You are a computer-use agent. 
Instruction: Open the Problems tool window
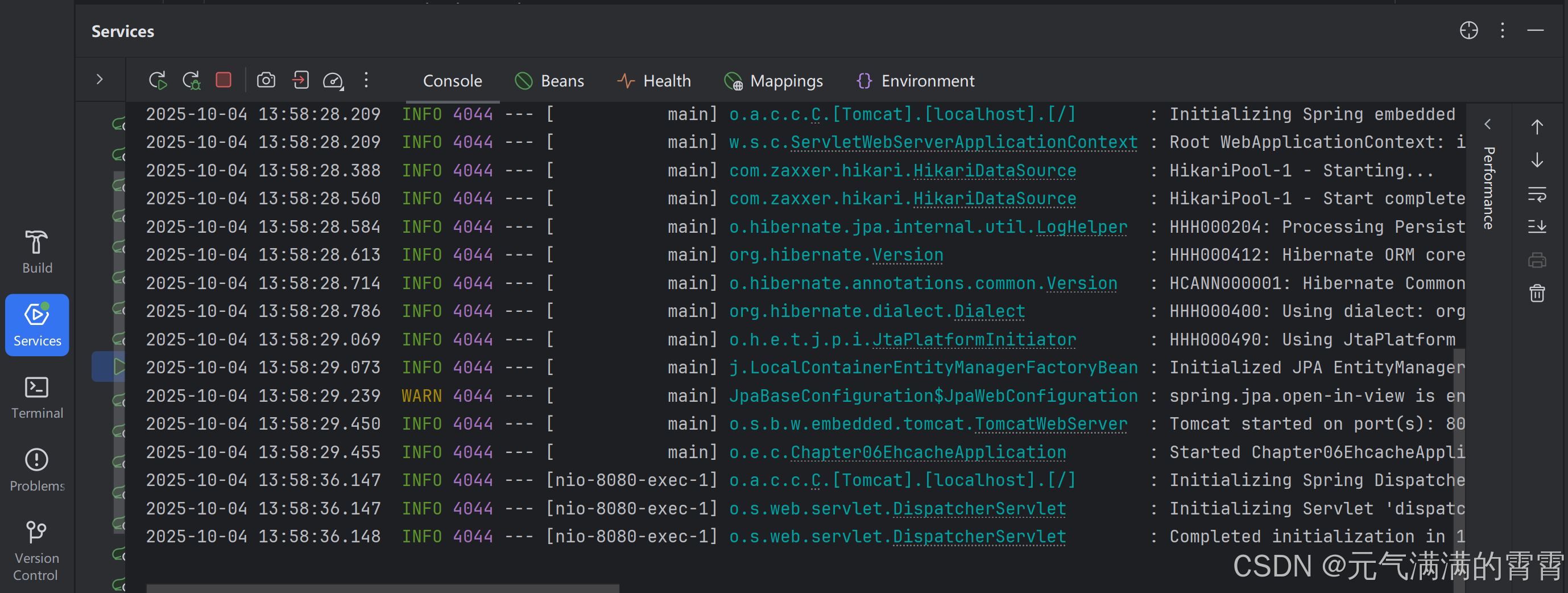point(37,470)
